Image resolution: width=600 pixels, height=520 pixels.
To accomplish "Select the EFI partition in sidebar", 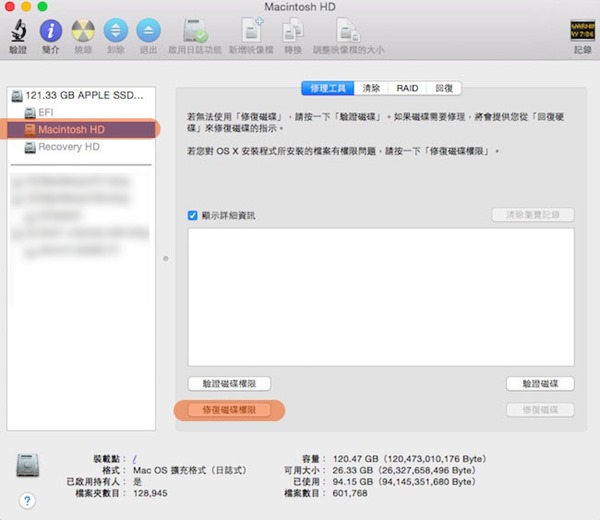I will pyautogui.click(x=81, y=112).
